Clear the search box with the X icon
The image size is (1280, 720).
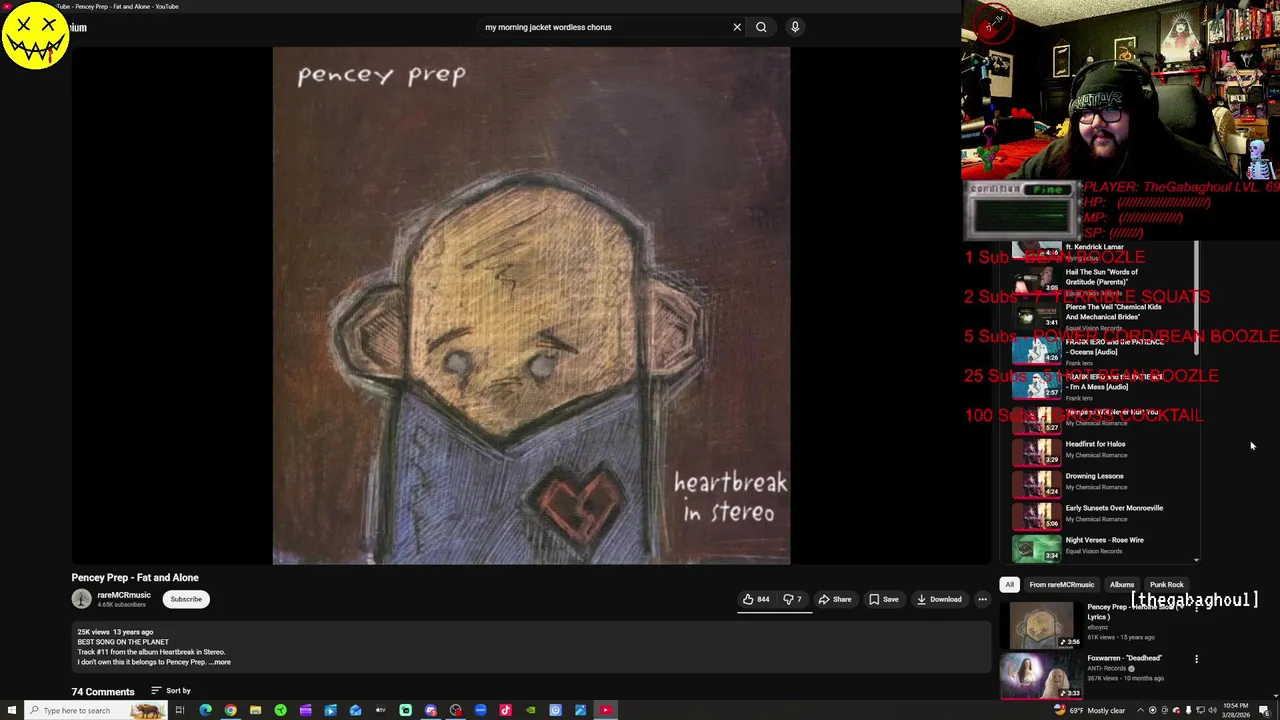pyautogui.click(x=737, y=27)
